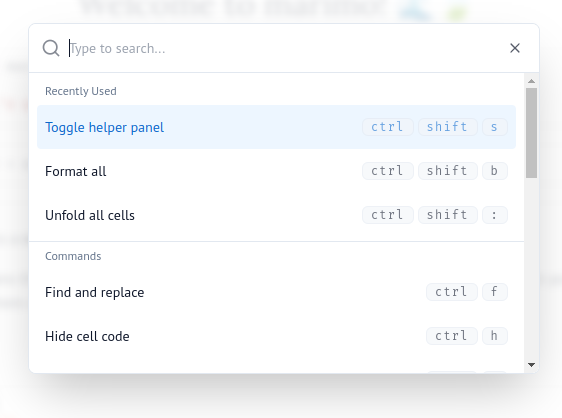Click the ctrl badge on Find and replace
The image size is (562, 418).
(452, 292)
